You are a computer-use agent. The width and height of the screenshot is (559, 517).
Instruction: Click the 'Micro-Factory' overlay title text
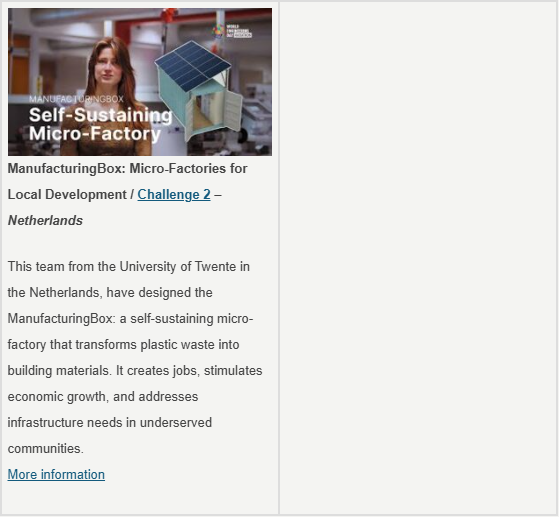pyautogui.click(x=94, y=134)
